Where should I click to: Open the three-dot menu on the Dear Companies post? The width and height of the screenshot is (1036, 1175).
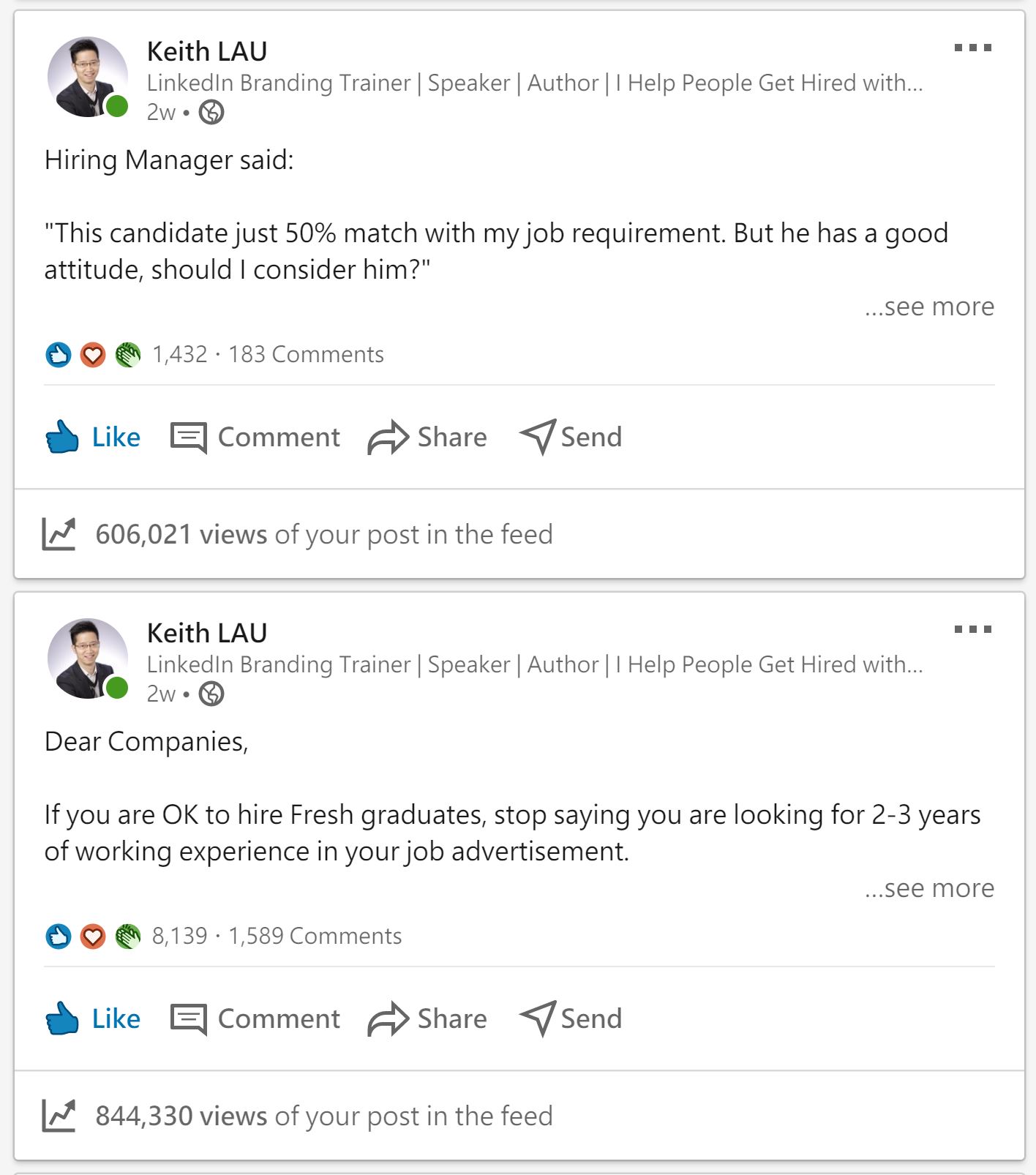click(x=972, y=630)
